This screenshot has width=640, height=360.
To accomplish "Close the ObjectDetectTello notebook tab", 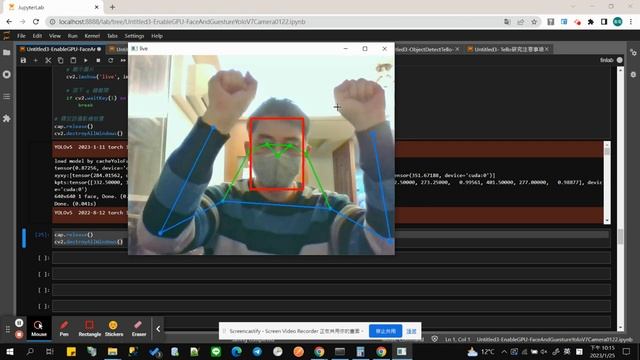I will [x=457, y=49].
